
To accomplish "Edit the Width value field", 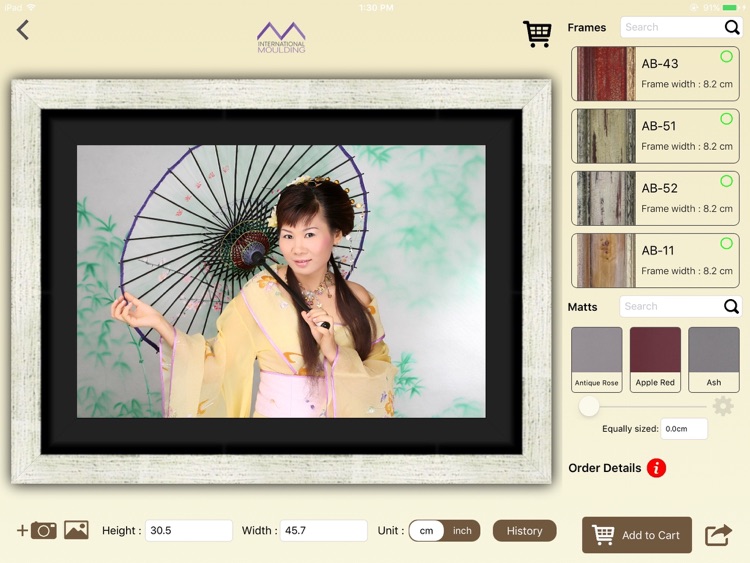I will [323, 530].
